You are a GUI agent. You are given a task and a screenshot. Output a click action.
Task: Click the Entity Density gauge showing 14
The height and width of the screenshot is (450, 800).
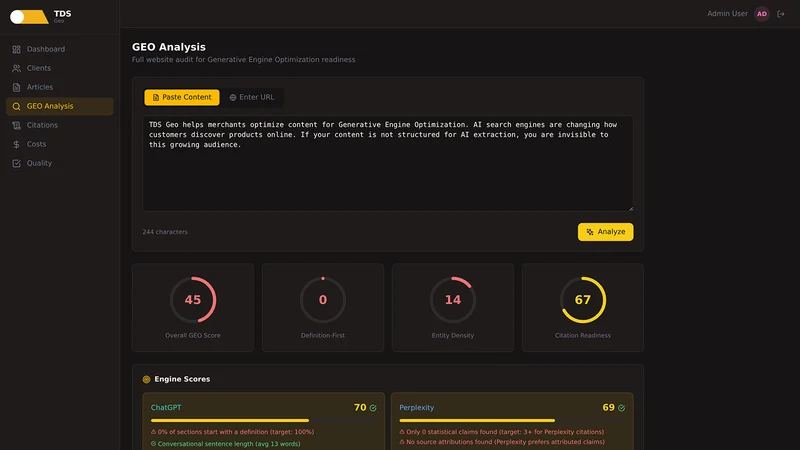pos(453,300)
